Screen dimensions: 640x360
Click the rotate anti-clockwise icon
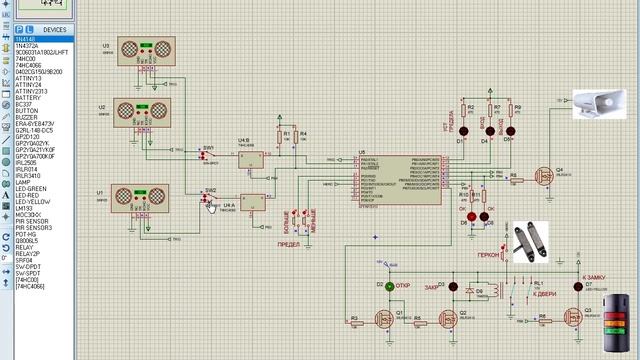click(x=6, y=248)
